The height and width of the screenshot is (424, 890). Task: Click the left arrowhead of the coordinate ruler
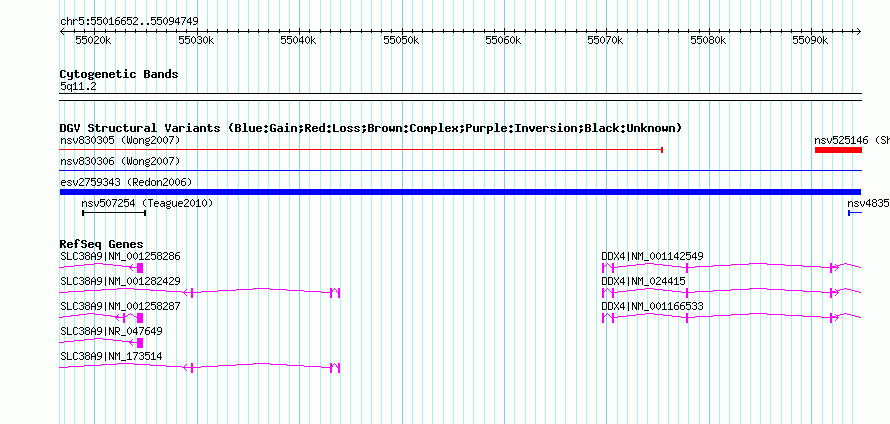point(62,32)
